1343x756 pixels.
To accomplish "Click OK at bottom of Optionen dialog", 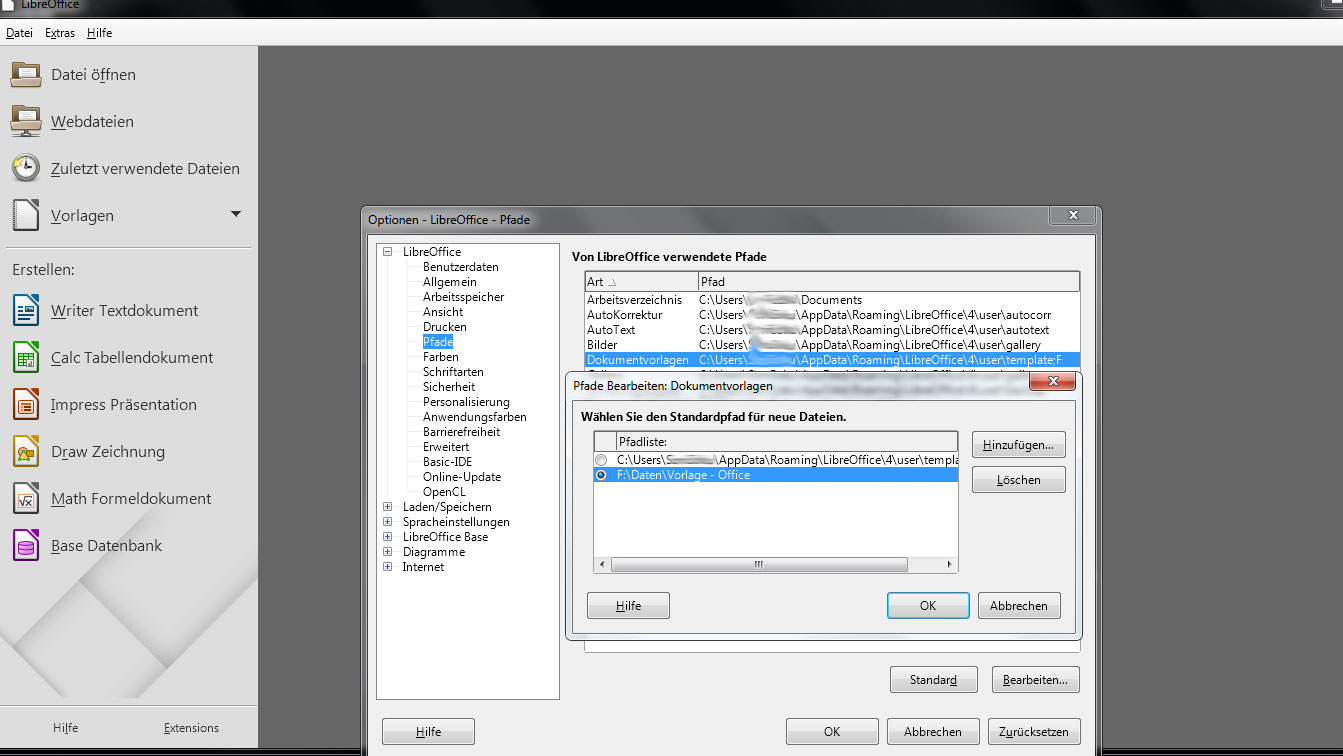I will [832, 732].
